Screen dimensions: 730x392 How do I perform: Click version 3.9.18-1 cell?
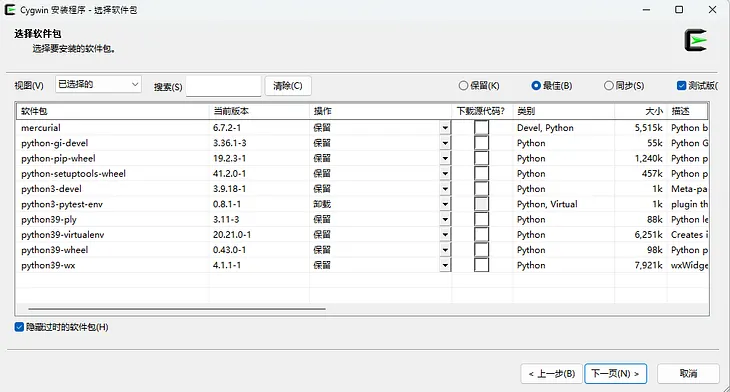pos(230,189)
